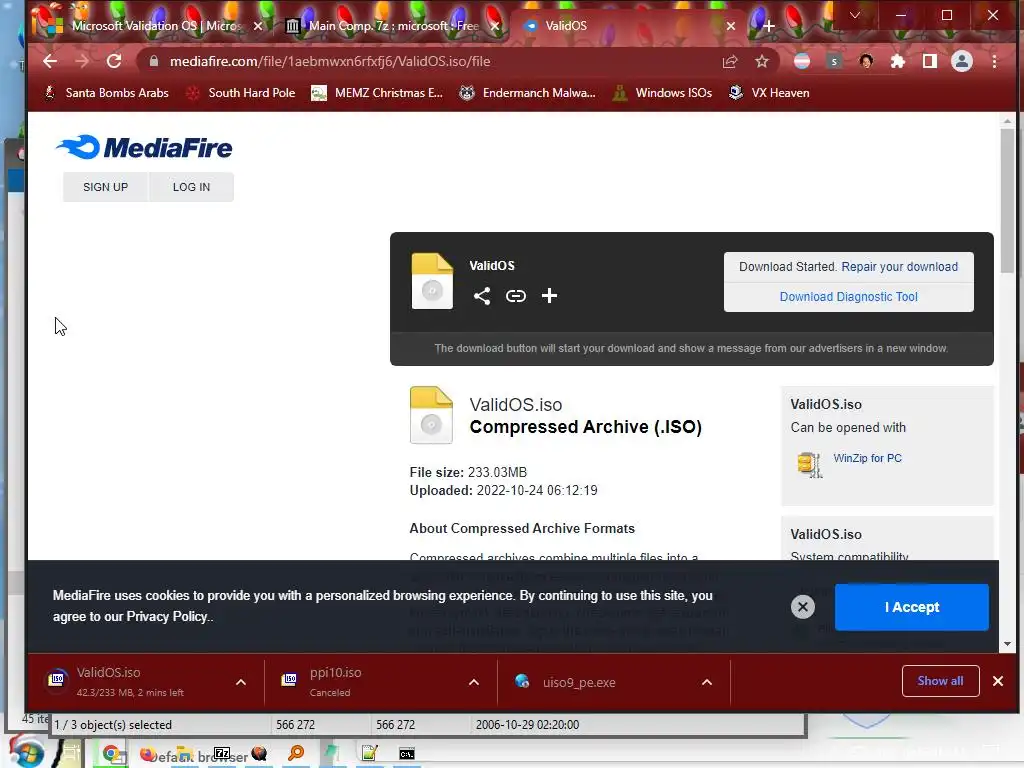The height and width of the screenshot is (768, 1024).
Task: Click the SIGN UP button
Action: [106, 187]
